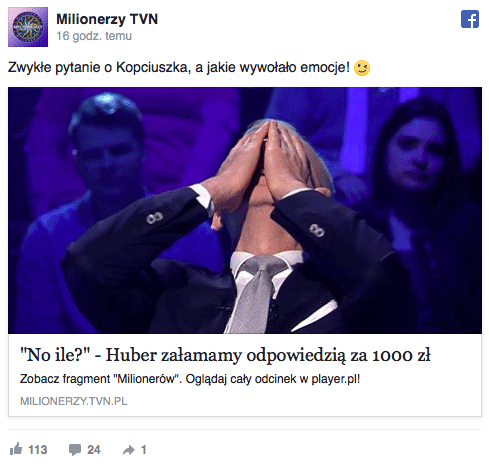Open the '16 godz. temu' timestamp

pos(94,36)
